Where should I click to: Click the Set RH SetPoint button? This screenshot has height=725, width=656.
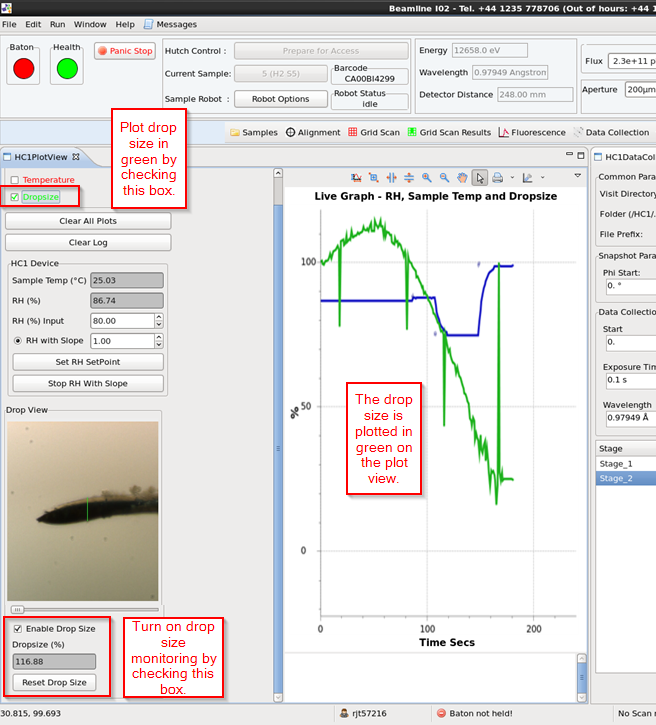[88, 362]
